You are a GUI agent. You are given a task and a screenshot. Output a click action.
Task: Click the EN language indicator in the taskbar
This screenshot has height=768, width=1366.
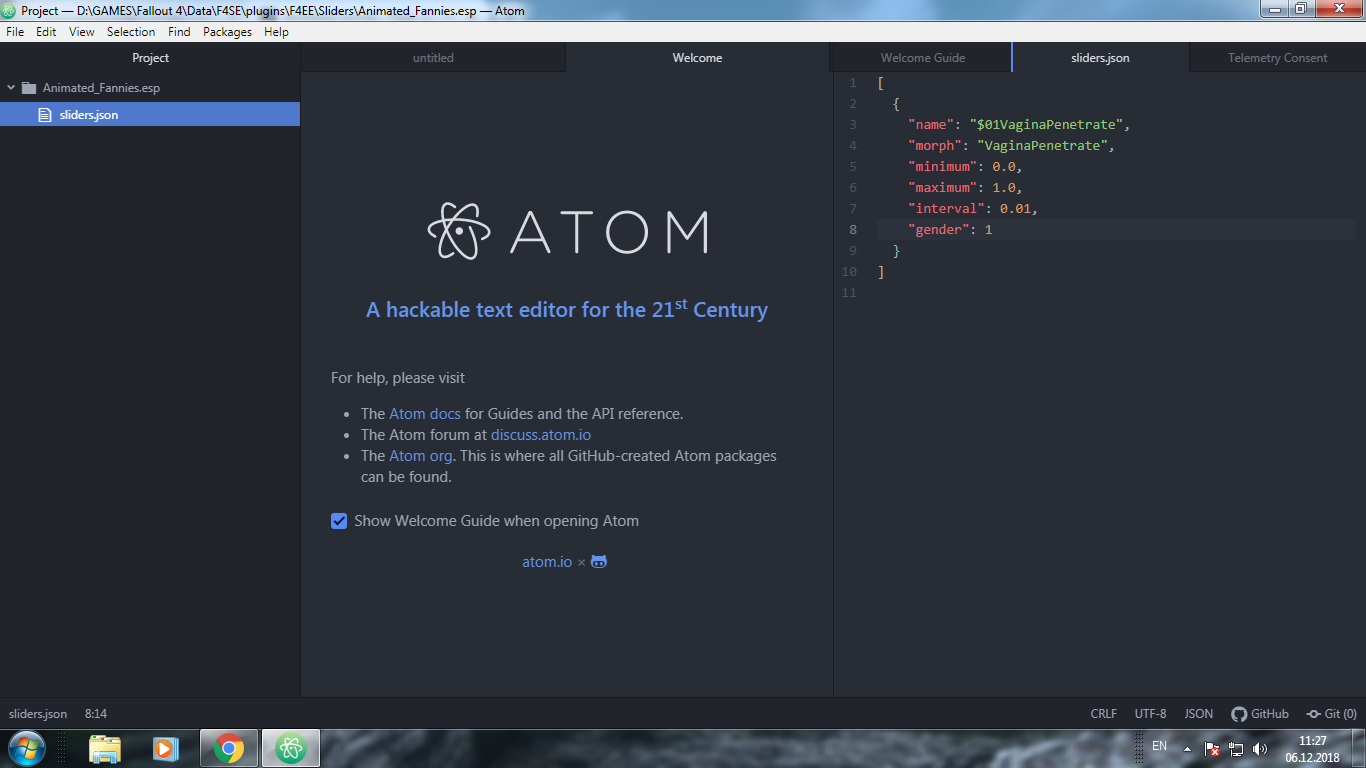[x=1160, y=746]
